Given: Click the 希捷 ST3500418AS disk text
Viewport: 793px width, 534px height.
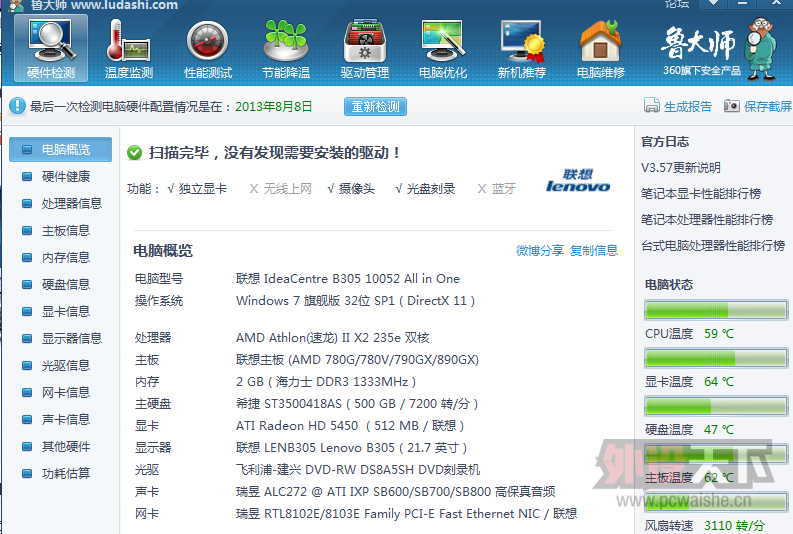Looking at the screenshot, I should tap(357, 404).
